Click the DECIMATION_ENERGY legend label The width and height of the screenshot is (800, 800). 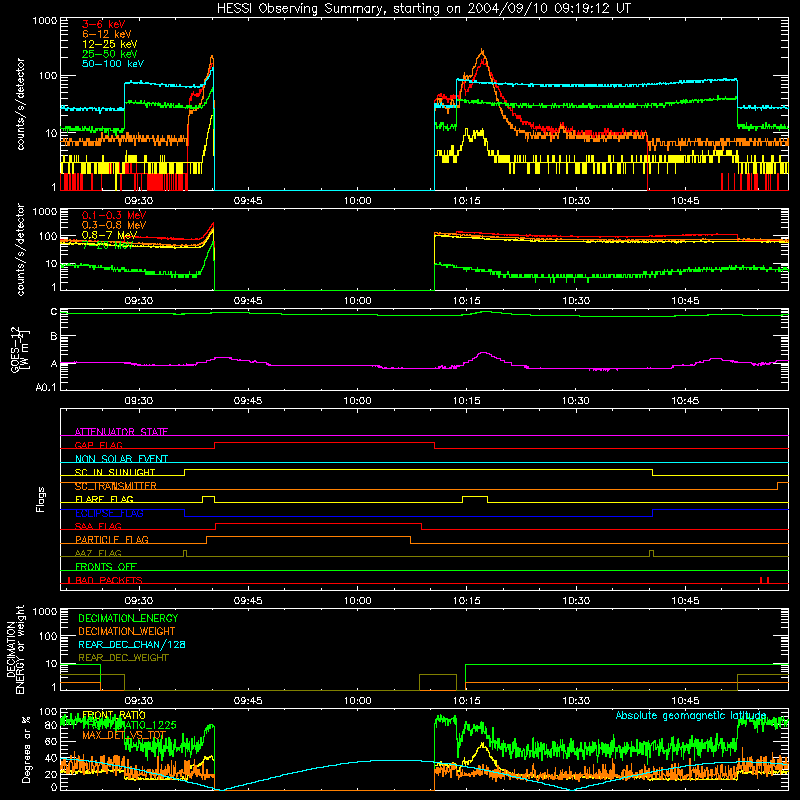point(128,618)
